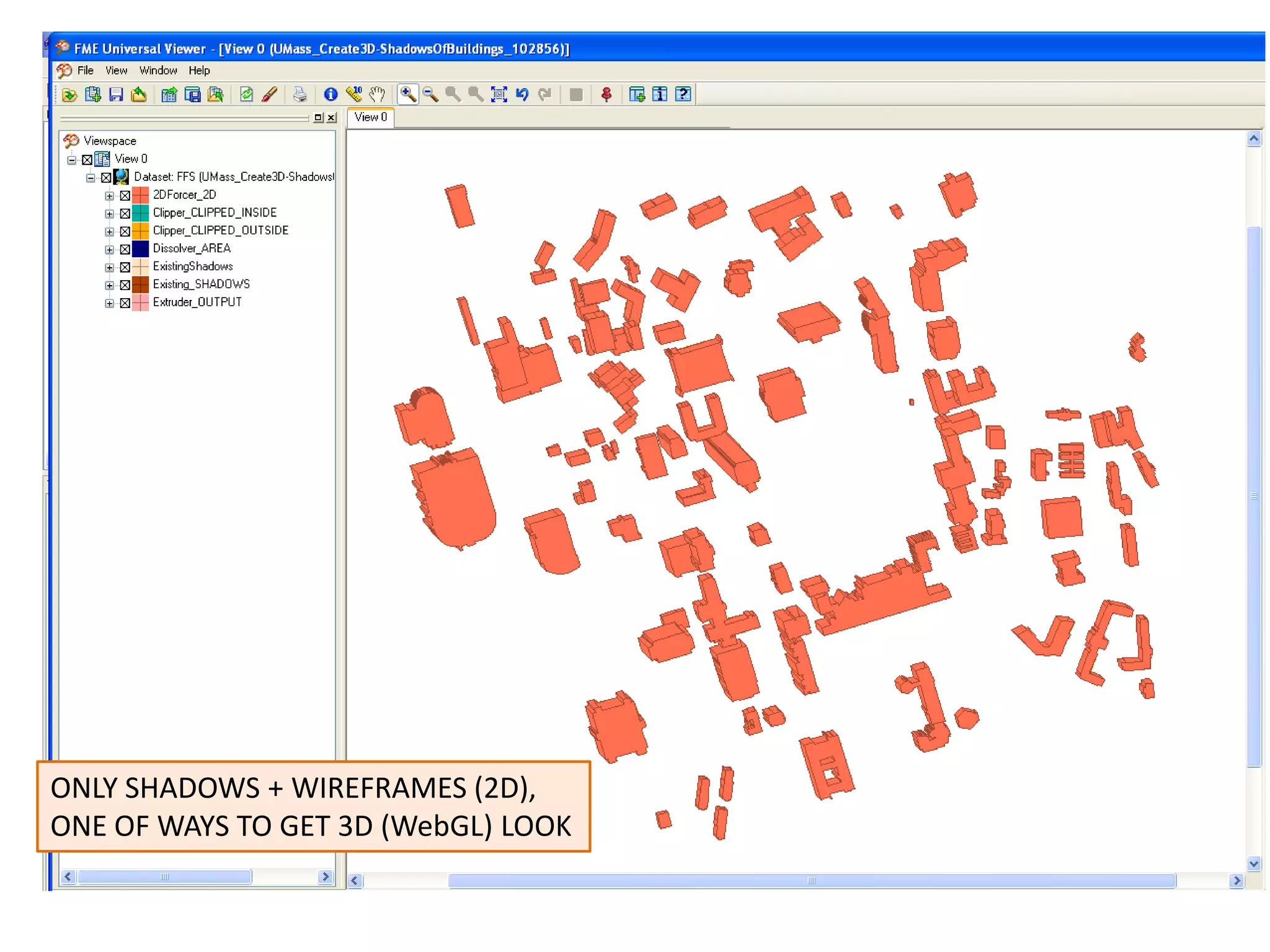Screen dimensions: 1270x952
Task: Close the Viewspace panel with X button
Action: 332,118
